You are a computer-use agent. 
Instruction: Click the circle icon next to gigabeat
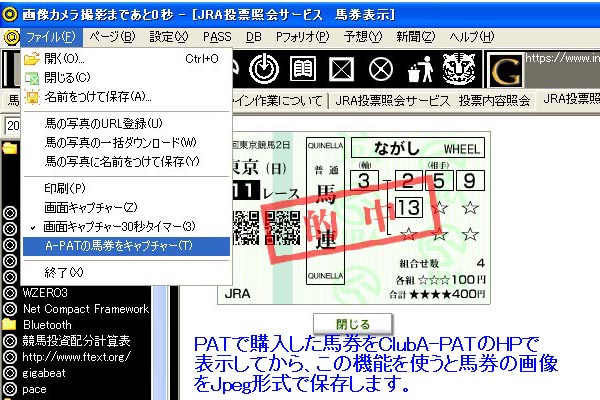[10, 373]
